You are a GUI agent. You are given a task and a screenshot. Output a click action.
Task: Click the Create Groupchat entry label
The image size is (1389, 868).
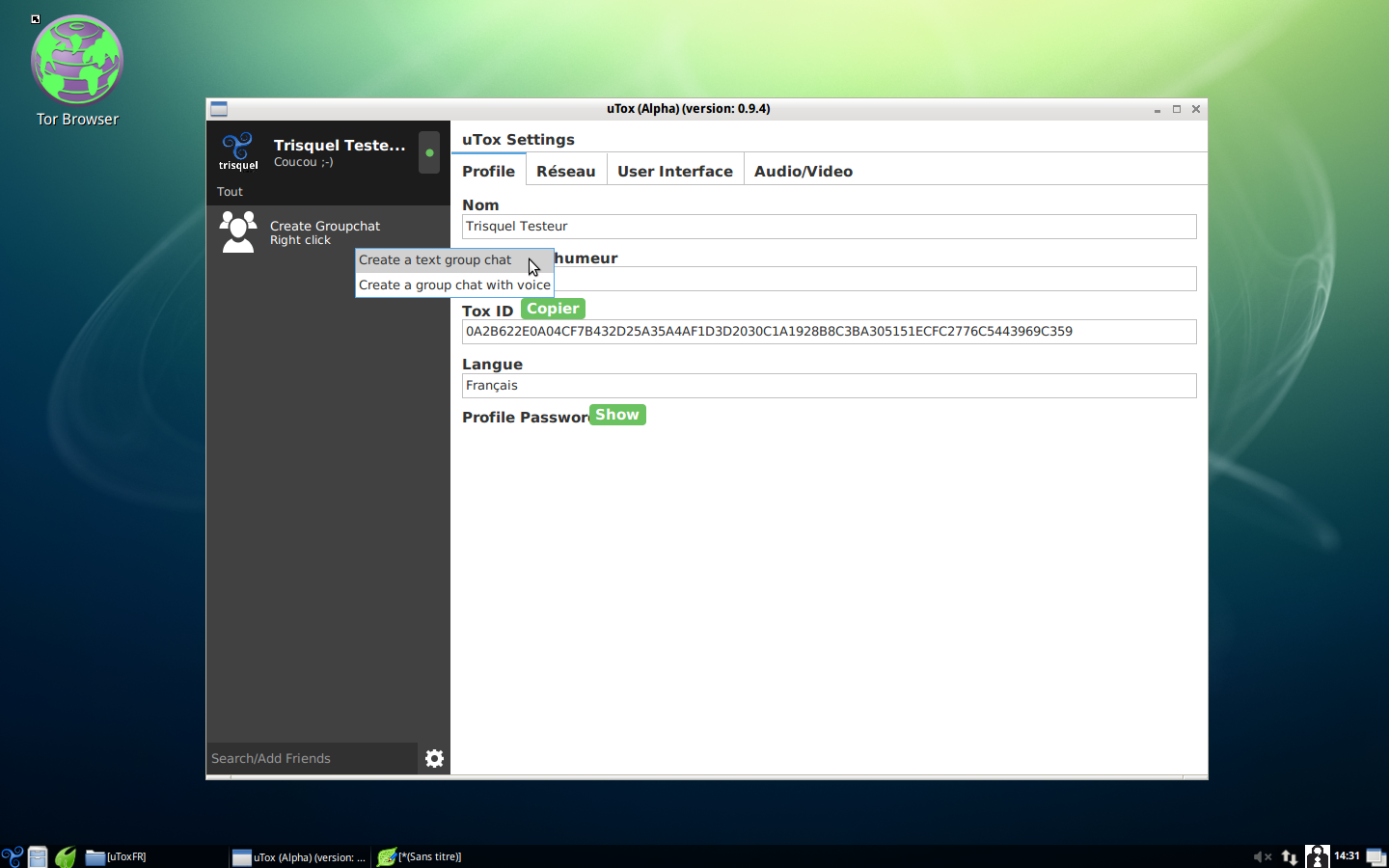[x=325, y=226]
